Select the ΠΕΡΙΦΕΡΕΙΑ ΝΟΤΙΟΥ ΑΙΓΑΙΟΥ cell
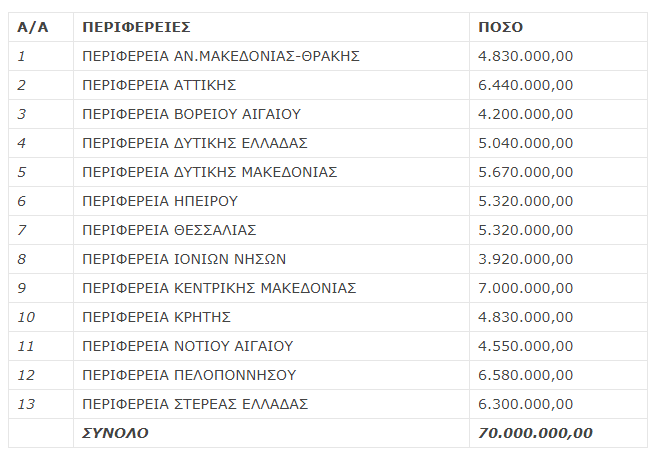 click(x=272, y=346)
